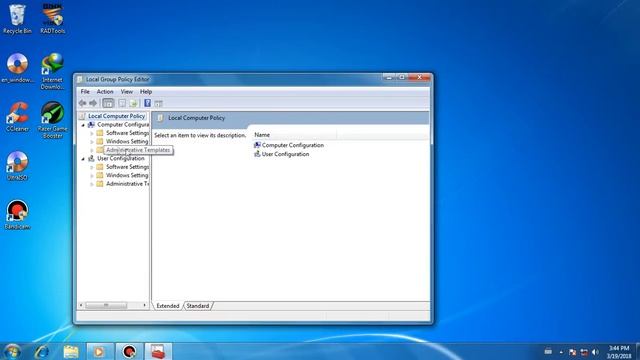This screenshot has width=640, height=360.
Task: Switch to Bandicam taskbar button
Action: pos(129,351)
